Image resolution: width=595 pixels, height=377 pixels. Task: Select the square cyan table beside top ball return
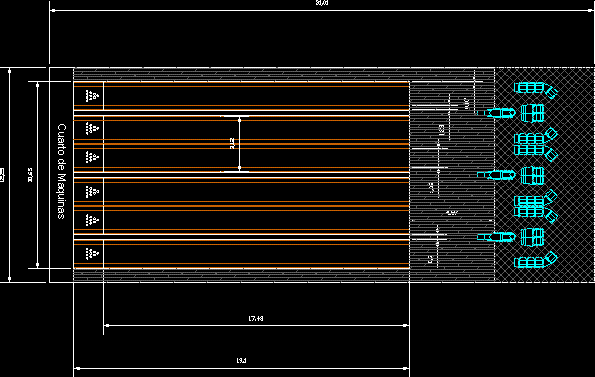point(532,113)
